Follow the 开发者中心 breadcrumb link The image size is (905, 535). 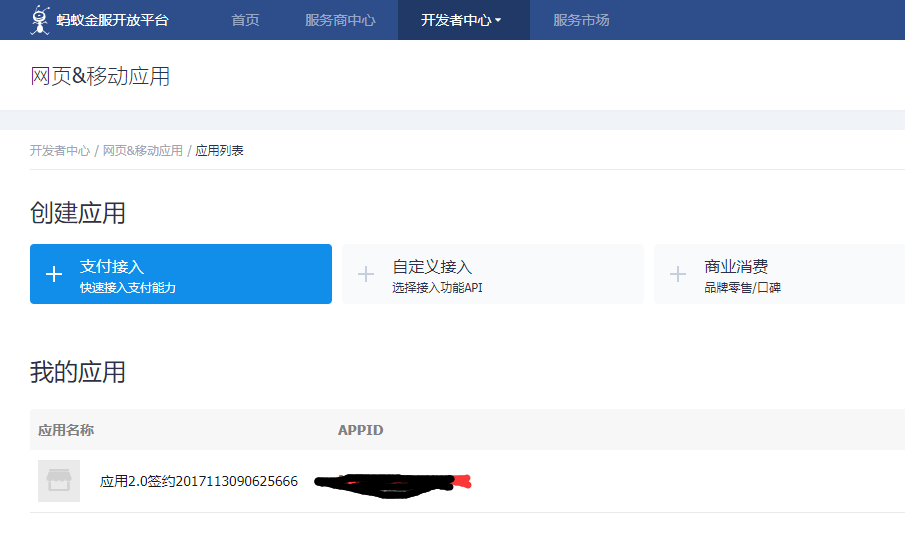[60, 151]
